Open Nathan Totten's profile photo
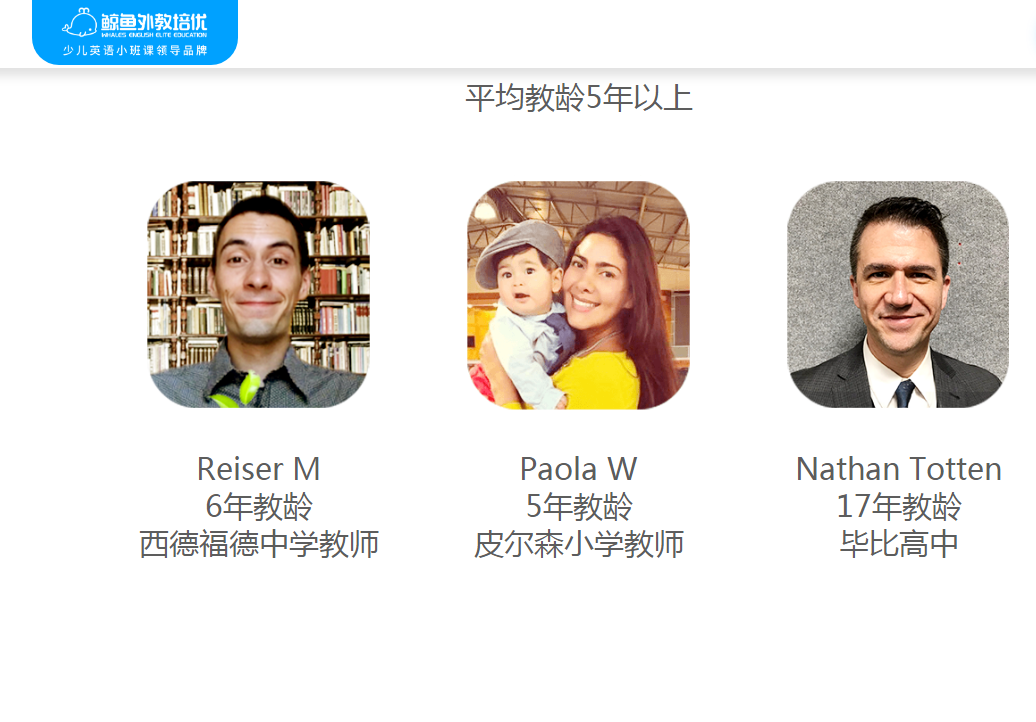 [898, 295]
